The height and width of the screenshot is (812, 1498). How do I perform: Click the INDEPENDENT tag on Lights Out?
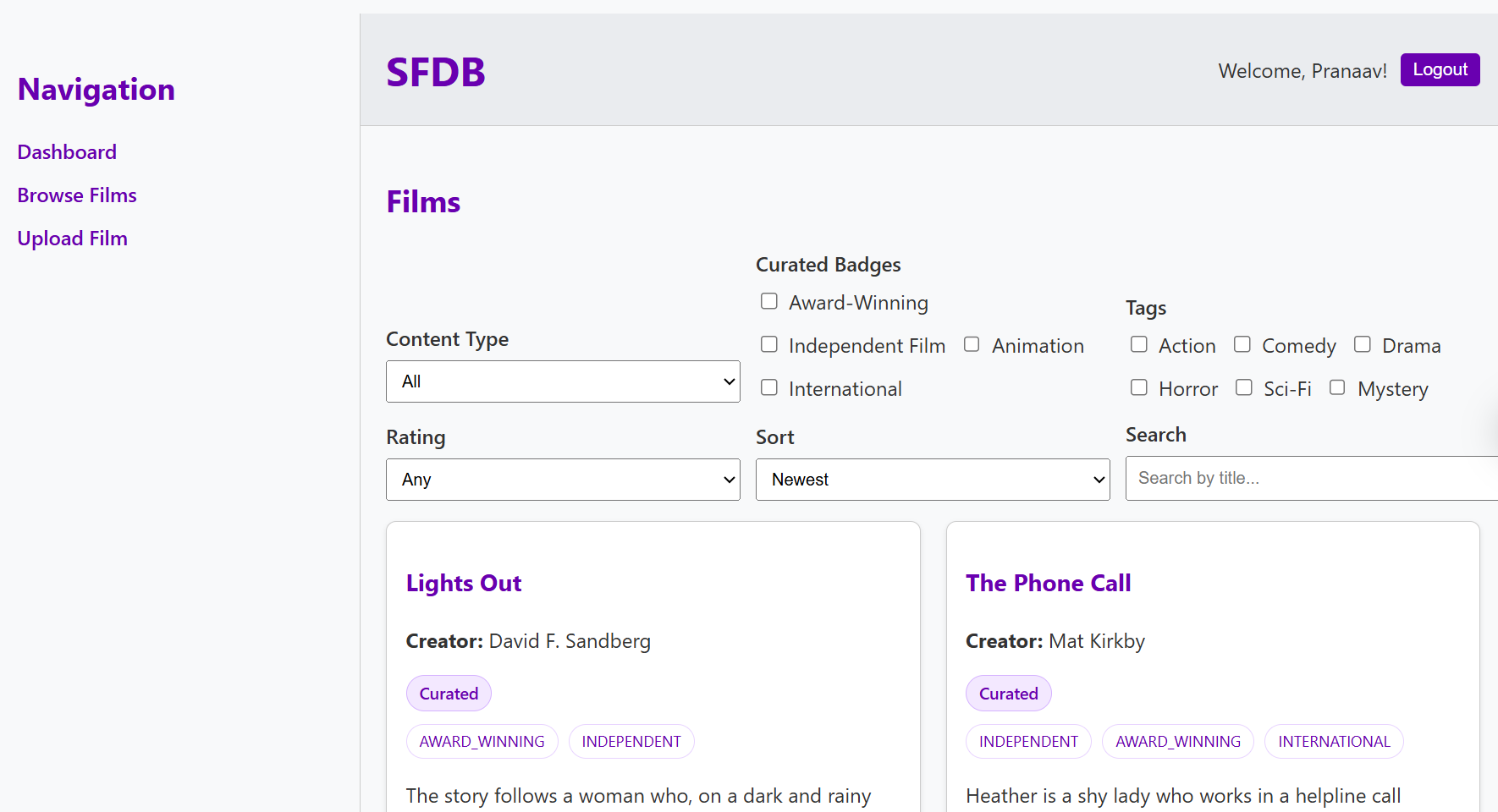pyautogui.click(x=631, y=742)
